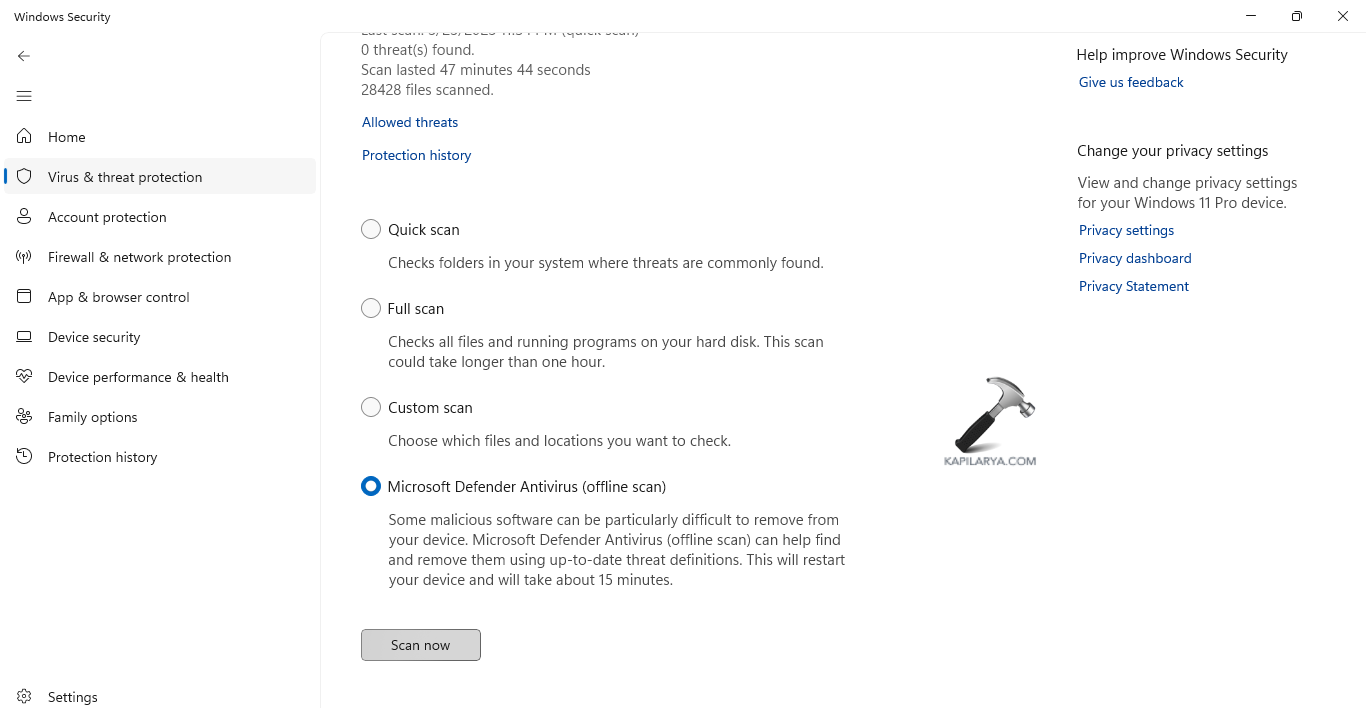Open Family options in the sidebar
Image resolution: width=1366 pixels, height=708 pixels.
(93, 416)
